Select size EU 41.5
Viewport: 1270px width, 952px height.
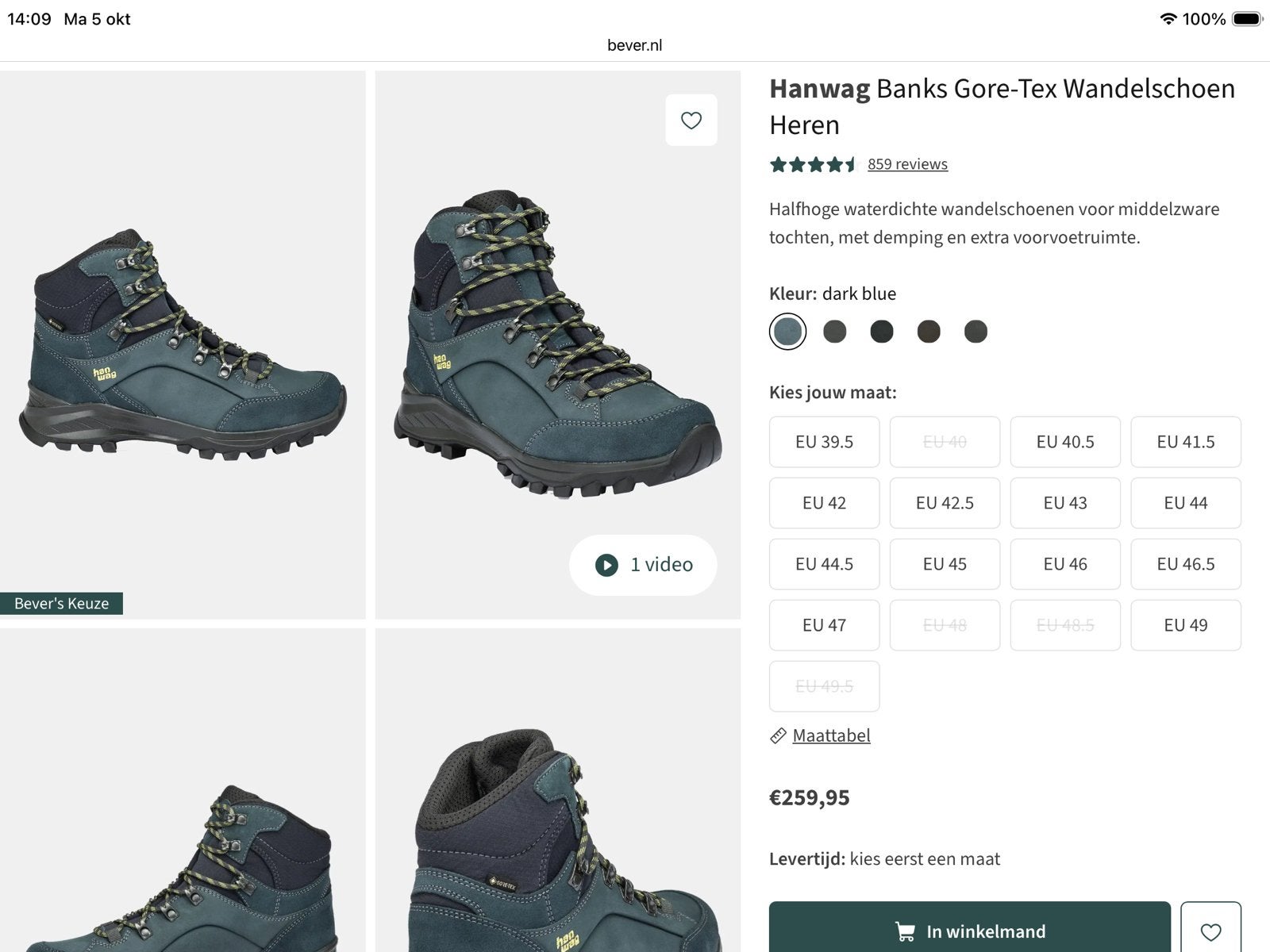pyautogui.click(x=1186, y=442)
